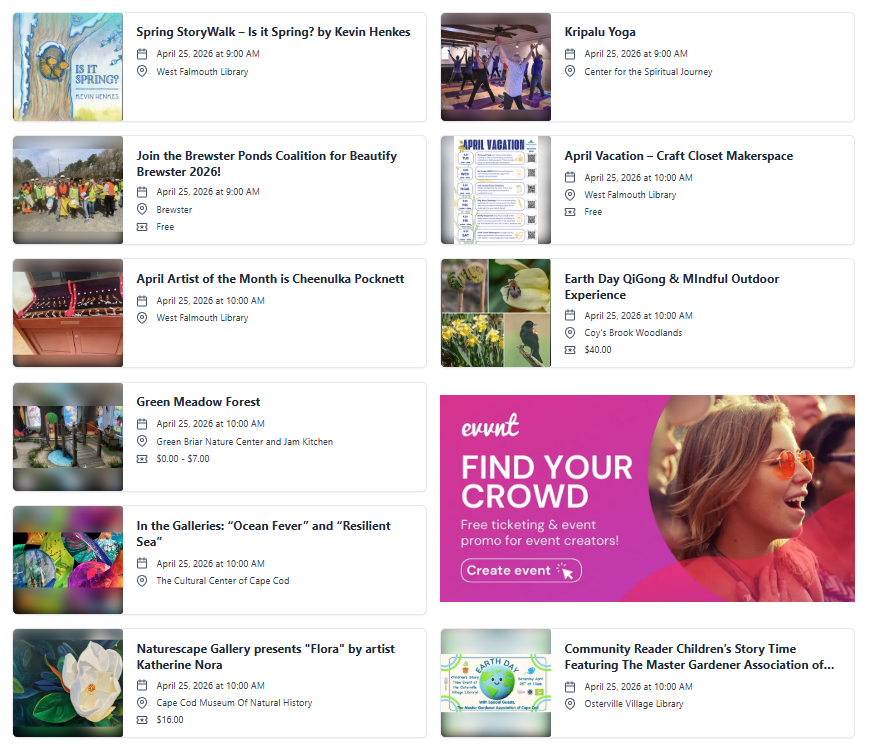Click ticket icon next to $40.00 price

tap(570, 350)
